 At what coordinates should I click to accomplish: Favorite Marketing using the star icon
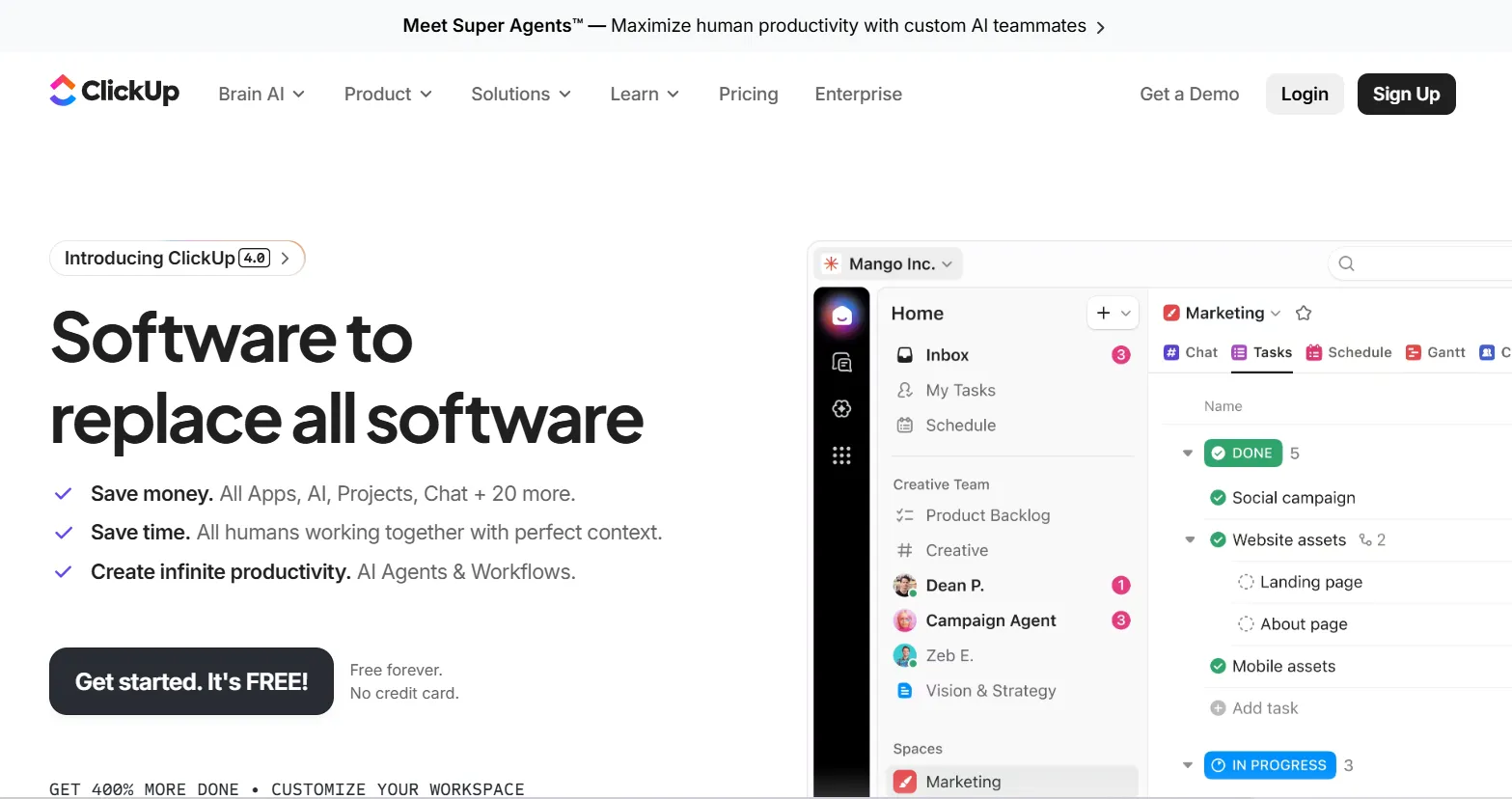point(1304,312)
